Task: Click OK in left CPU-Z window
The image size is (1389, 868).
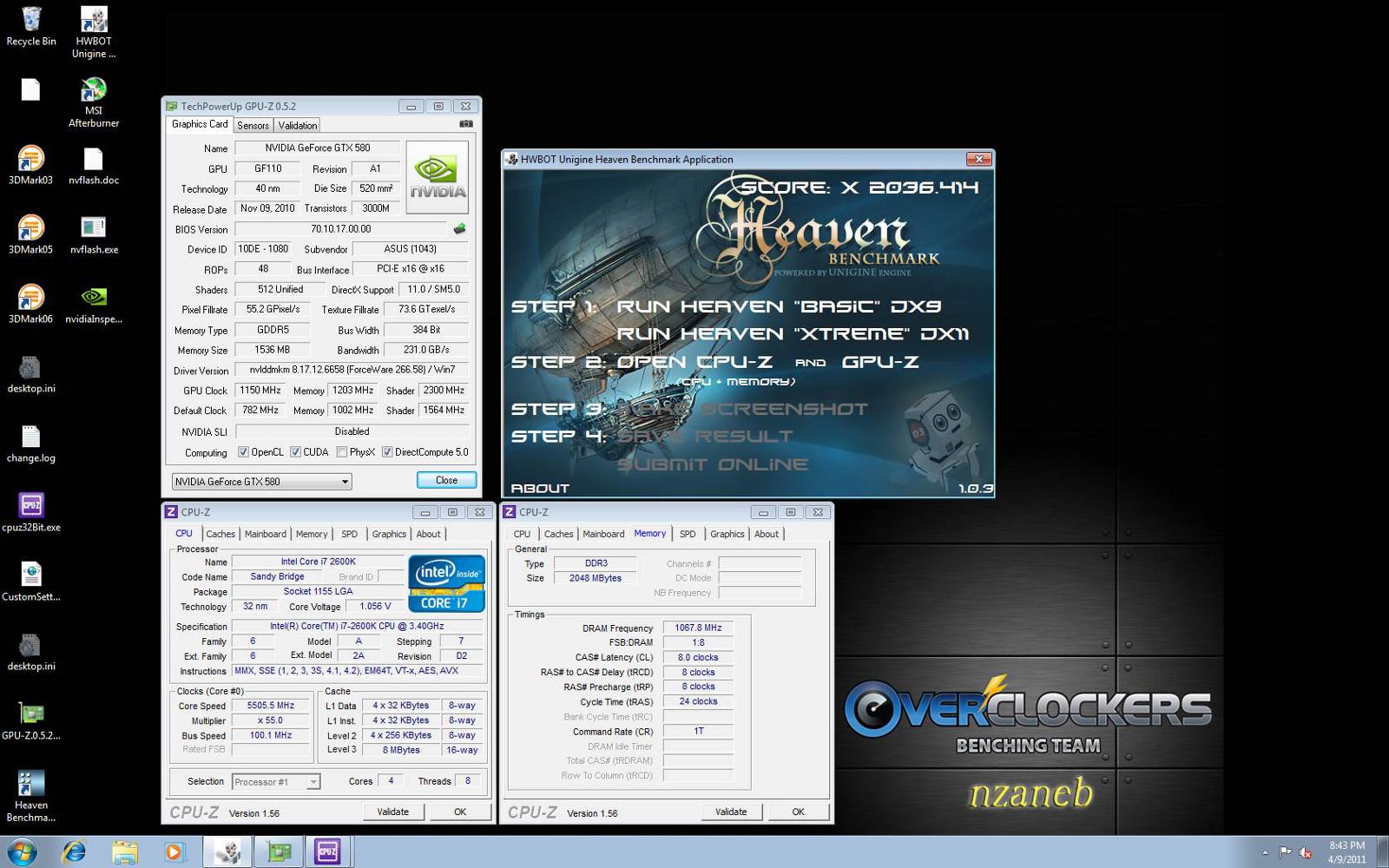Action: tap(460, 812)
